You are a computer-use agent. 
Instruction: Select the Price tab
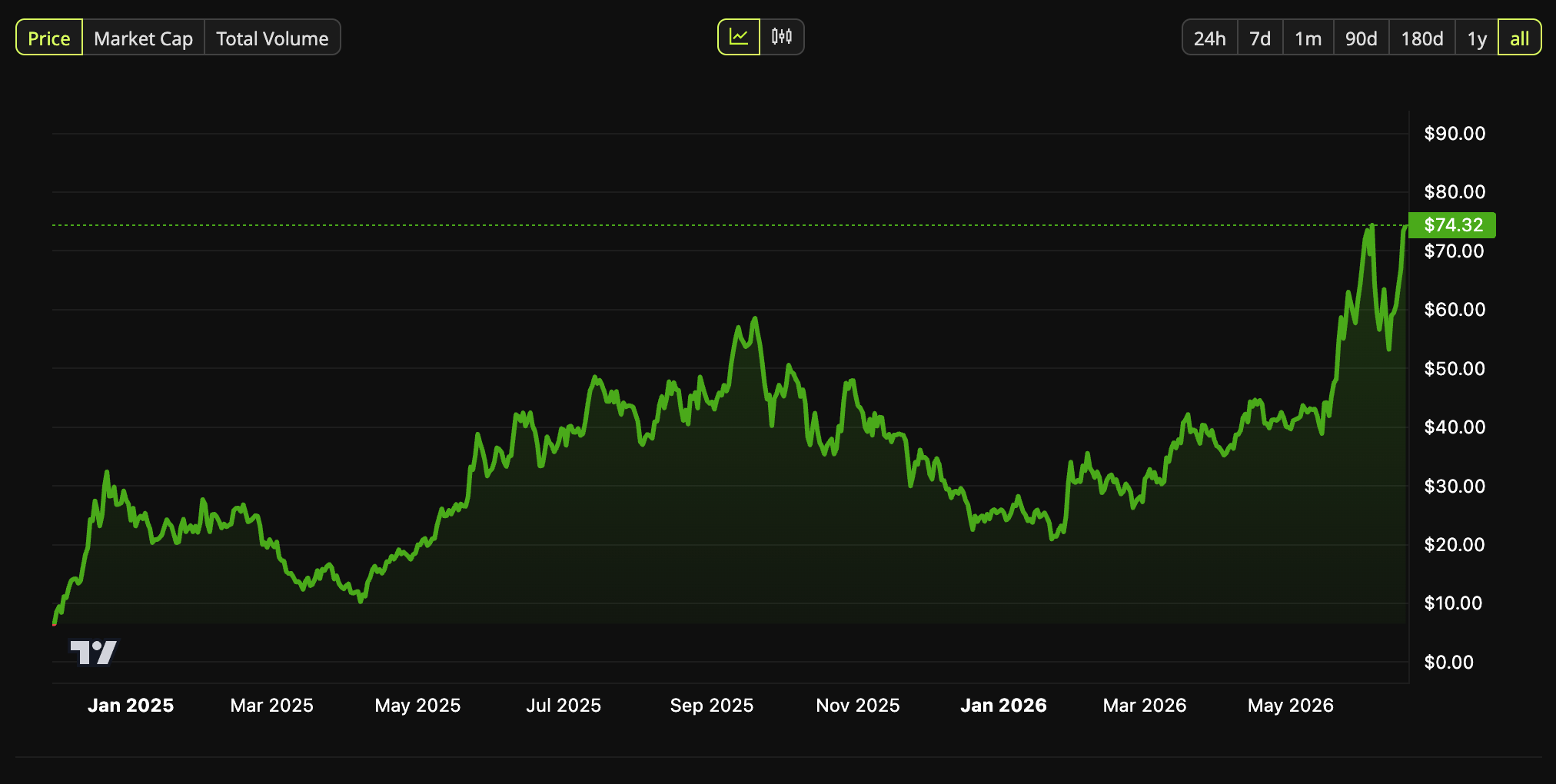coord(49,38)
